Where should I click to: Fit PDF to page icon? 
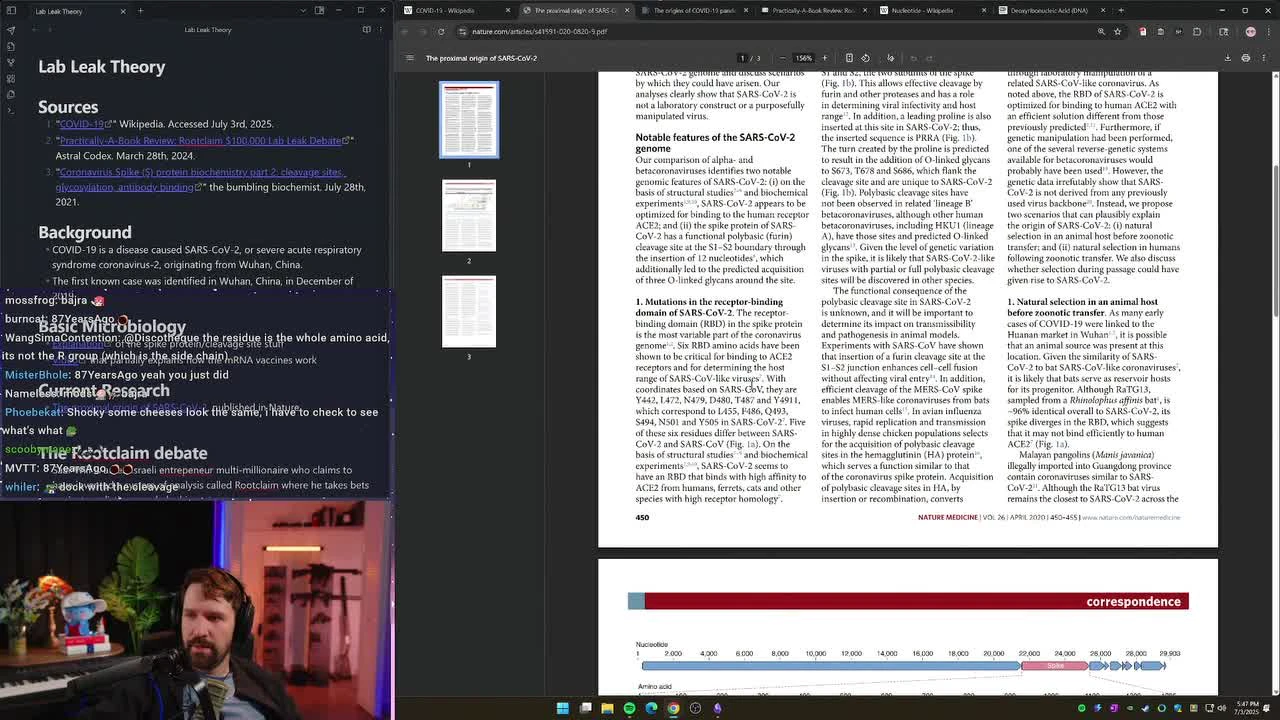point(849,58)
